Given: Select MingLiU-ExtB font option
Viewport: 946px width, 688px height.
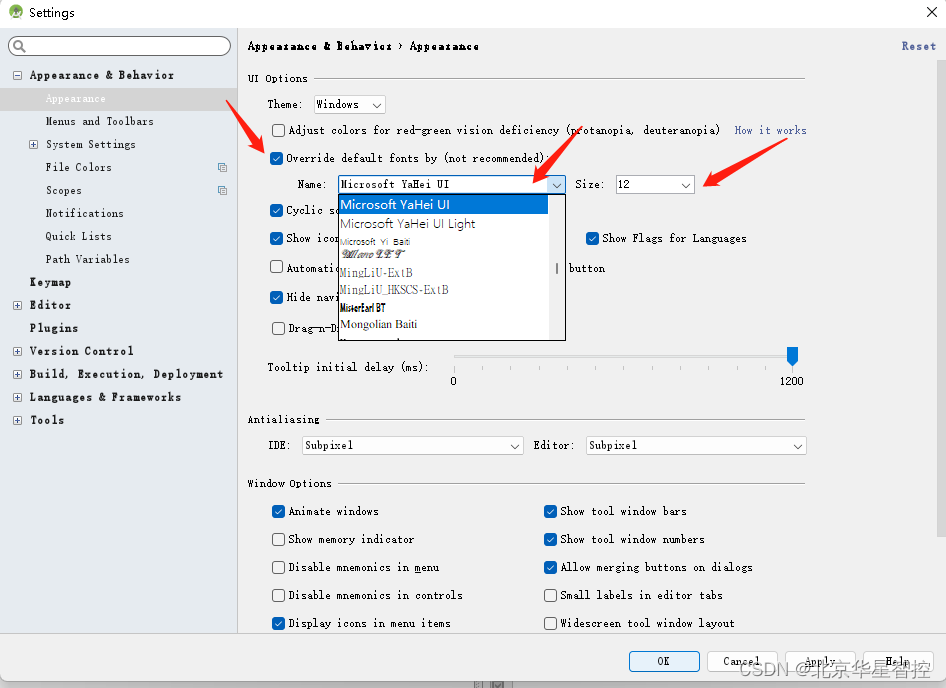Looking at the screenshot, I should click(x=443, y=272).
